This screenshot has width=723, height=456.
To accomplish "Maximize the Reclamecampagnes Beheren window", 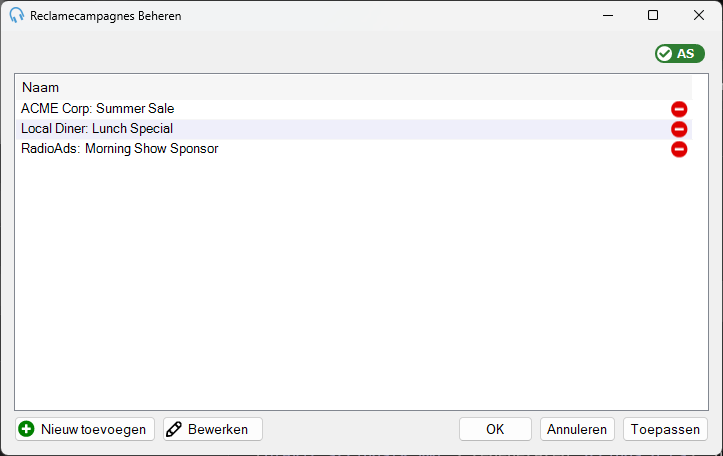I will (653, 15).
